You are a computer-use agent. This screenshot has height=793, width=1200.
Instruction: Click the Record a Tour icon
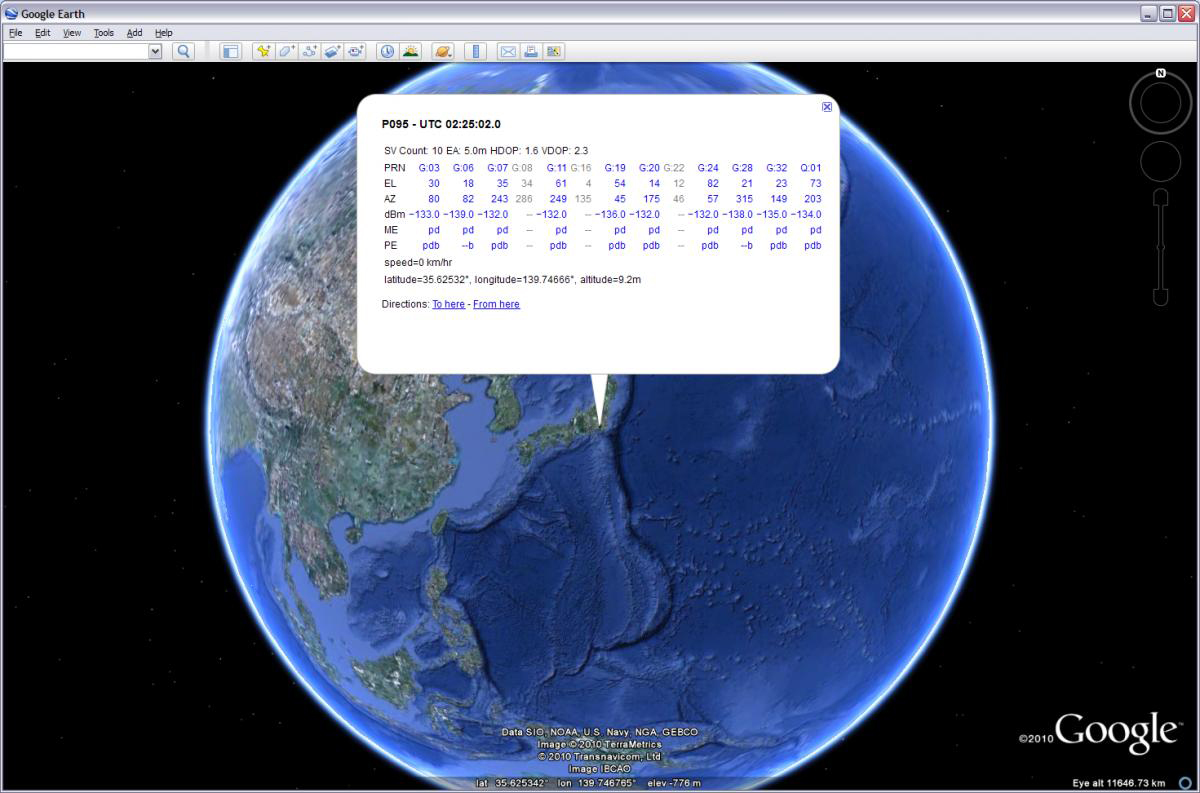[355, 51]
